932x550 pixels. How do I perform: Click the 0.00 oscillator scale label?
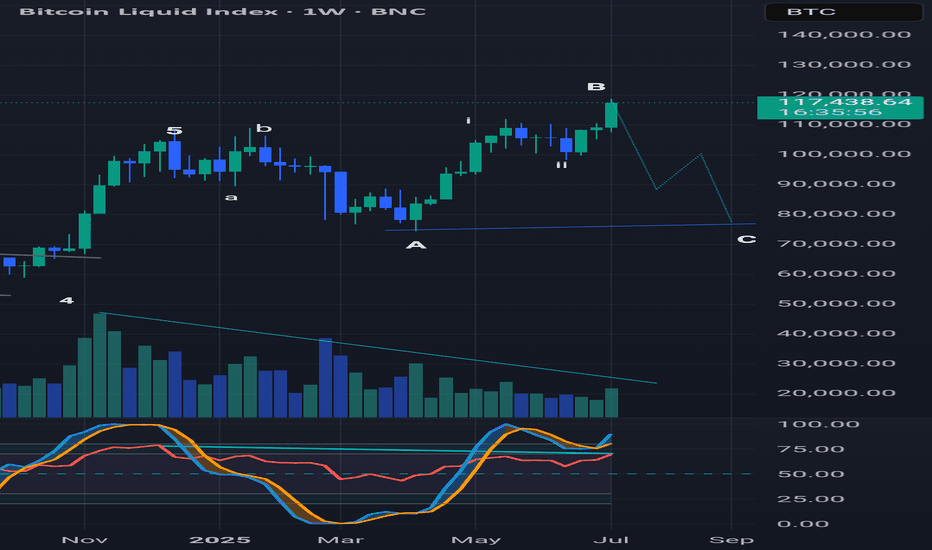coord(803,524)
